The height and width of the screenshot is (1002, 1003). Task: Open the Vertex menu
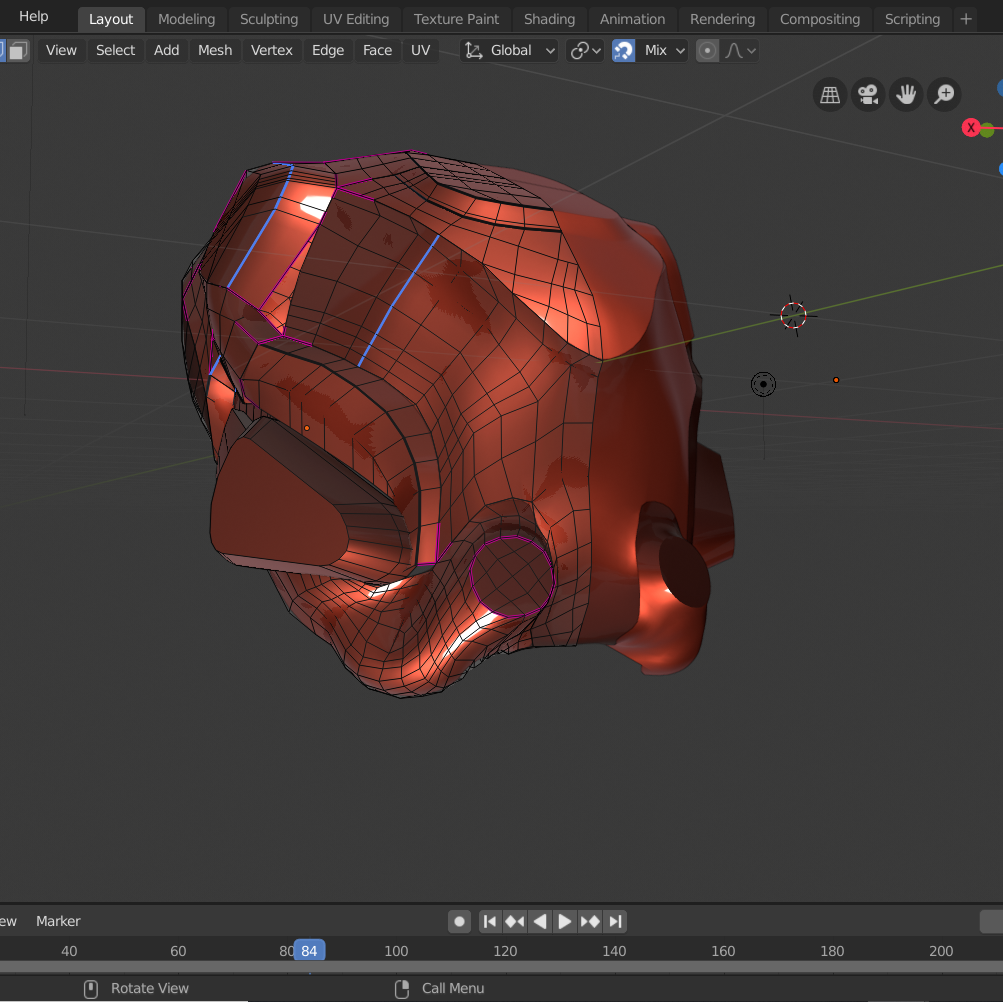pos(271,50)
